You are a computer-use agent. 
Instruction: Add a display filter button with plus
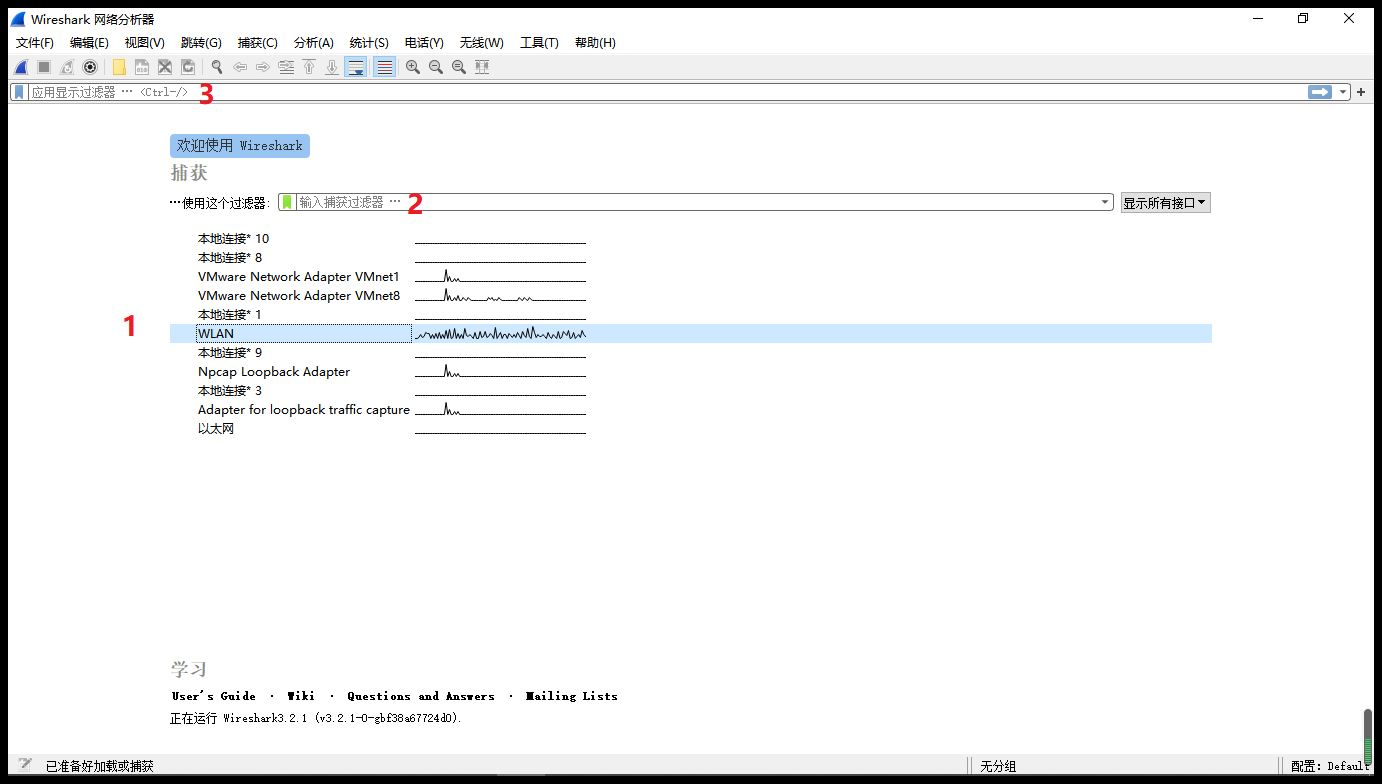click(x=1361, y=92)
